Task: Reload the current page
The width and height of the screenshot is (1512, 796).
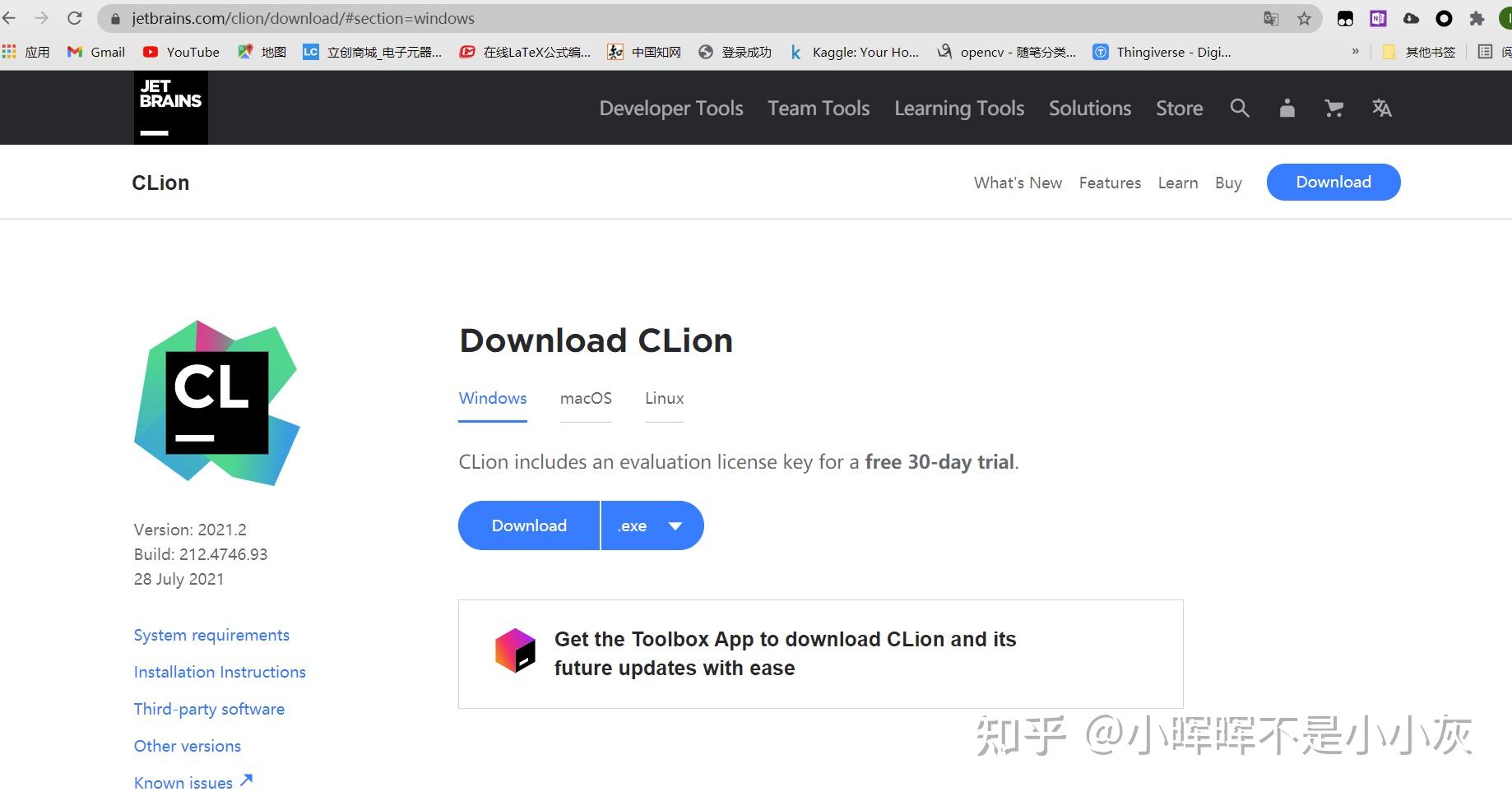Action: coord(74,18)
